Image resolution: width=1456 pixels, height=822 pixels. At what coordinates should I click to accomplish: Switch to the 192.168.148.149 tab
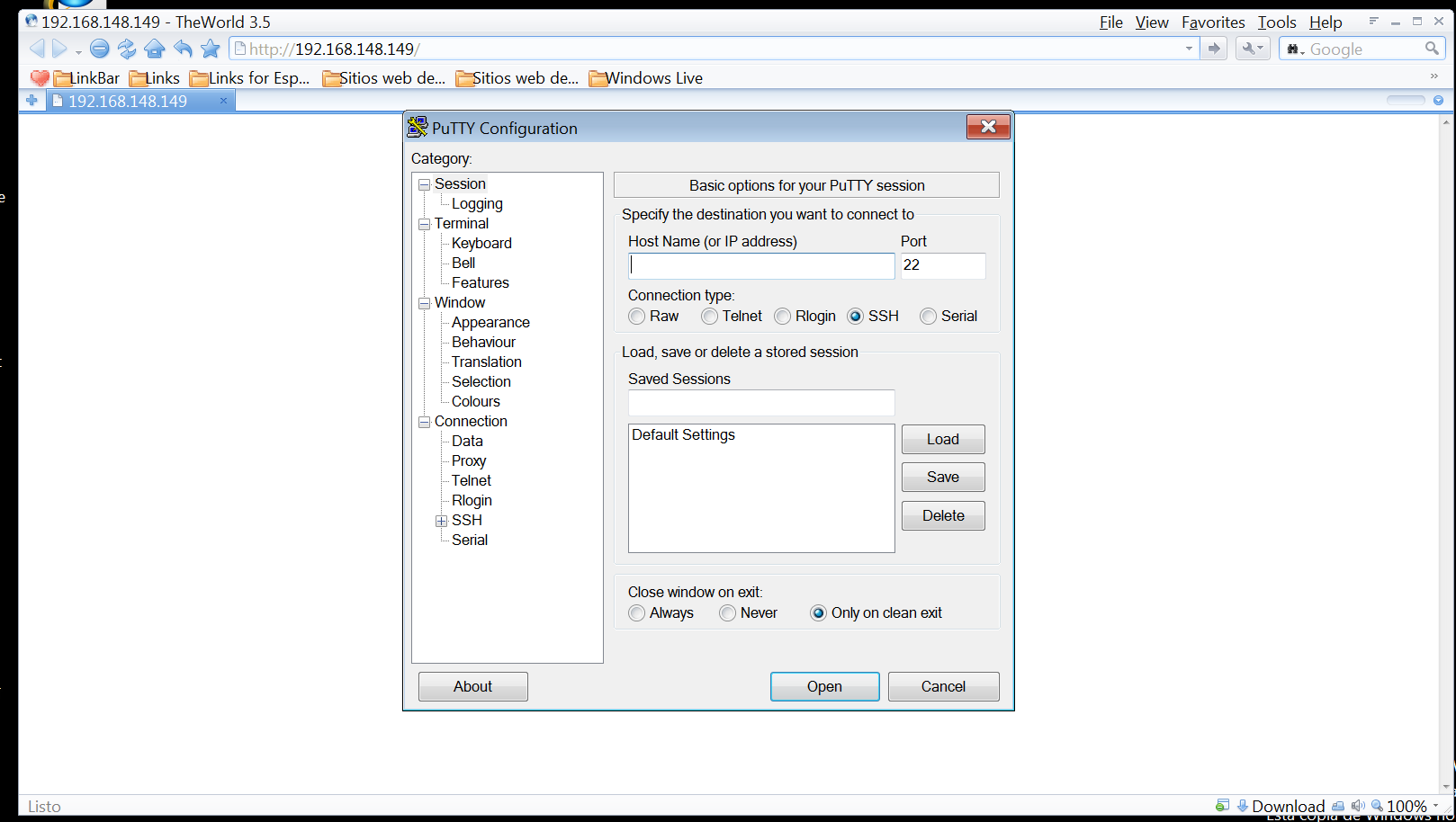tap(140, 101)
